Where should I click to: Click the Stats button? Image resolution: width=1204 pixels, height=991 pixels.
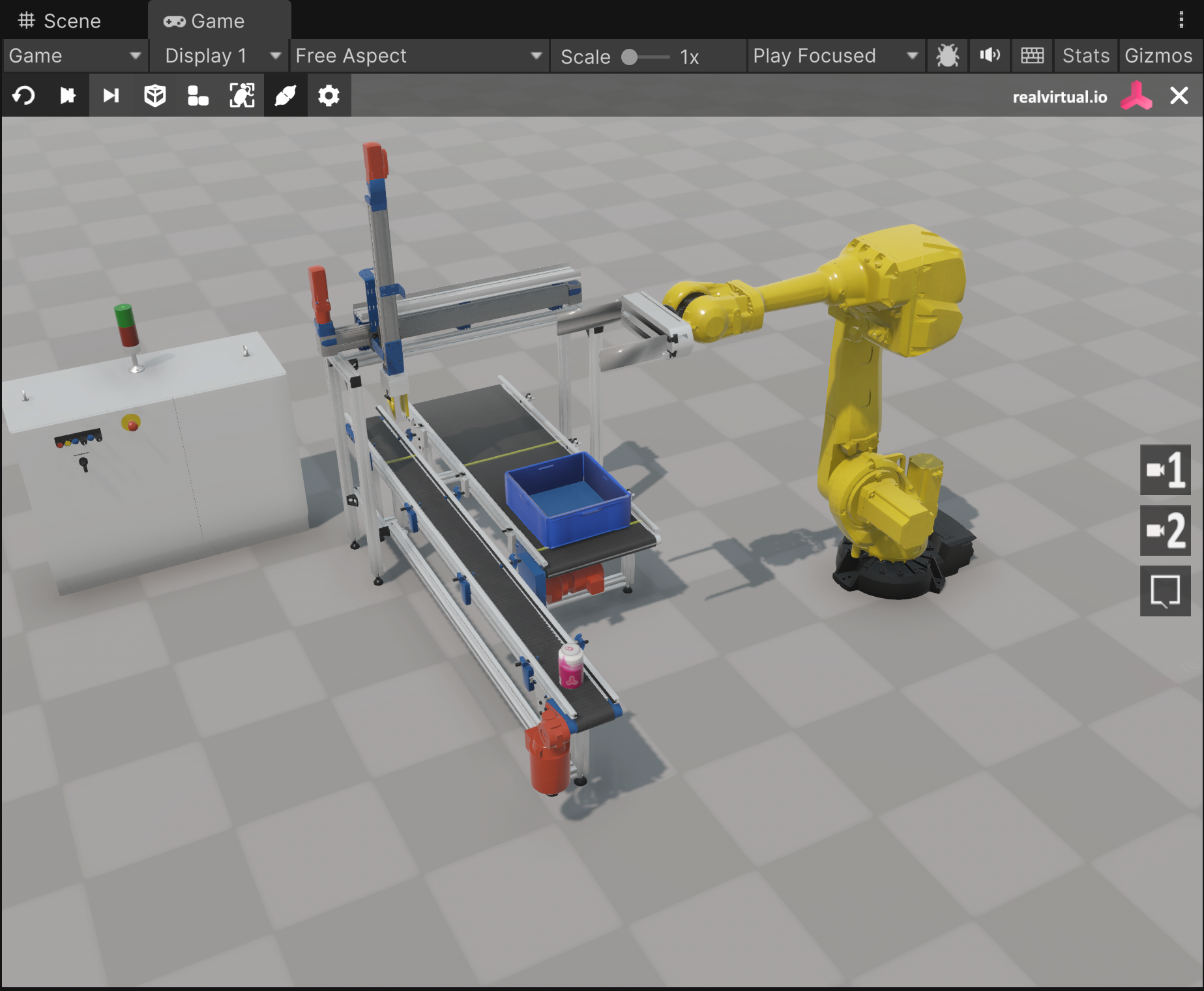[1085, 55]
